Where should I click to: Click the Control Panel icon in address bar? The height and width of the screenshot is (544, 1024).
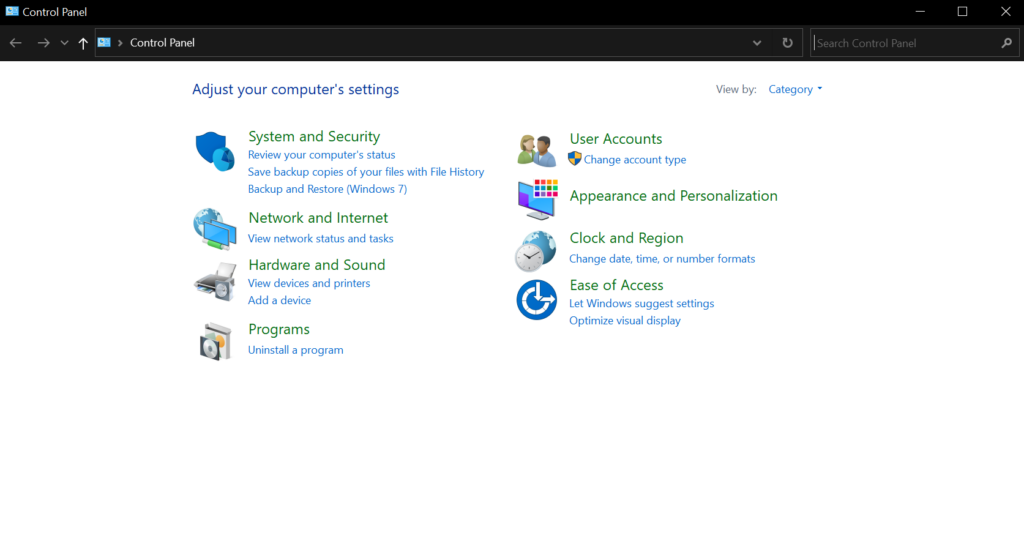[x=104, y=42]
